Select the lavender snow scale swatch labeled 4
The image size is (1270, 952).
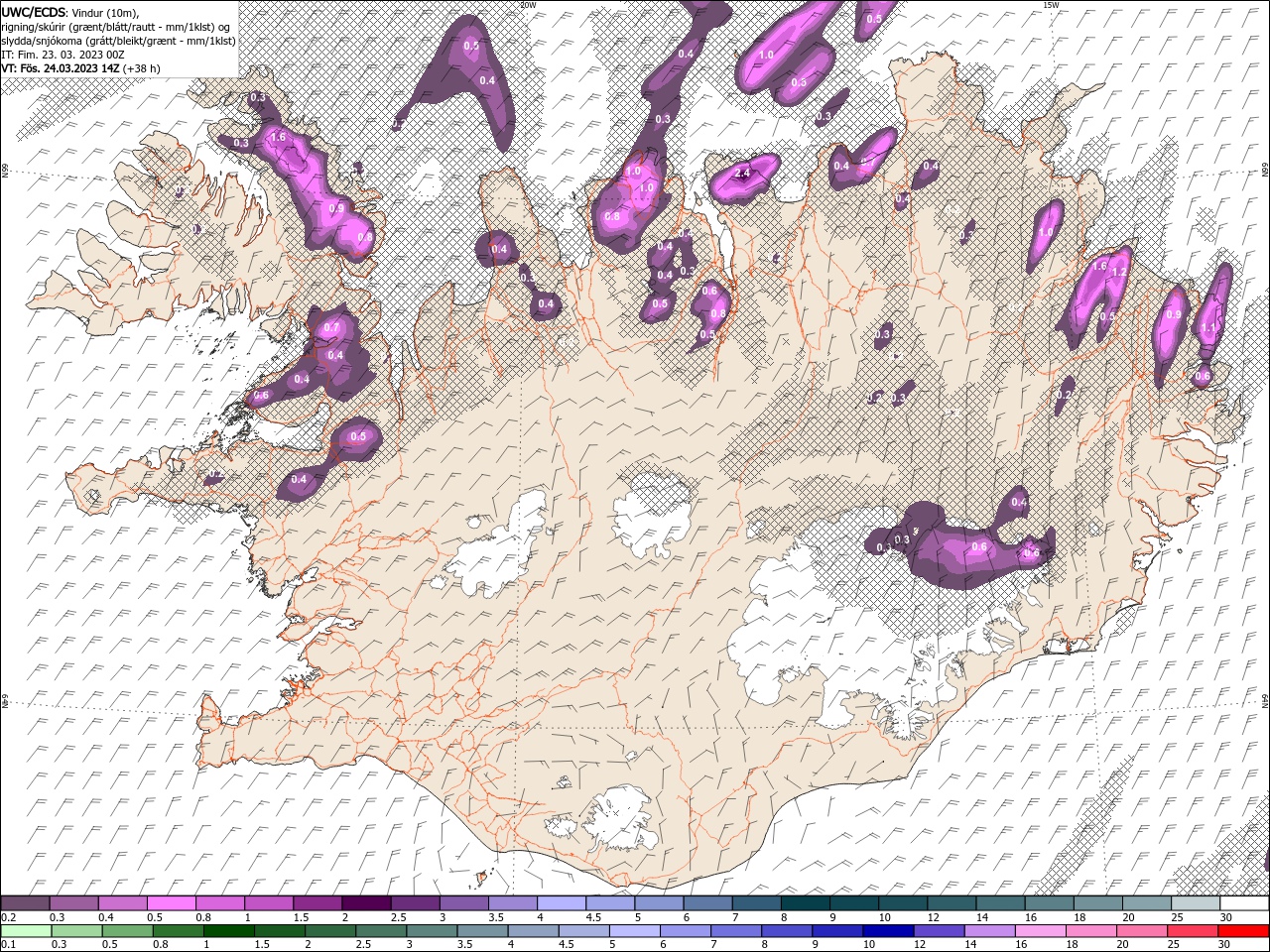[x=562, y=903]
